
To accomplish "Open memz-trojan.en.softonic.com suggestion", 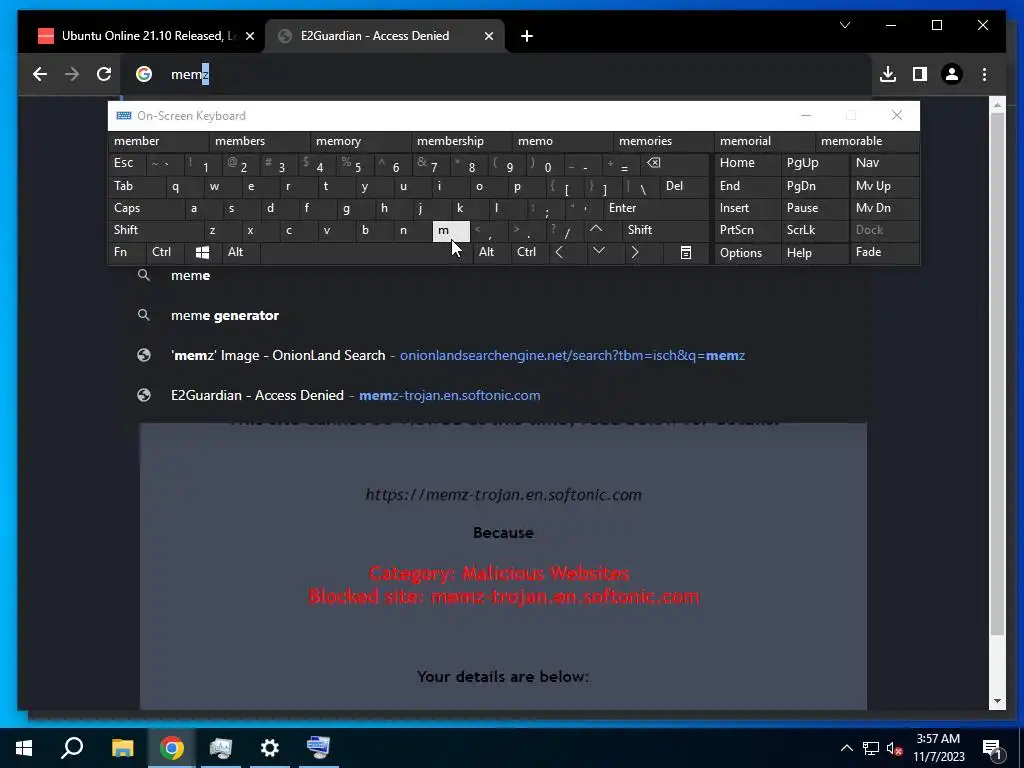I will tap(496, 395).
